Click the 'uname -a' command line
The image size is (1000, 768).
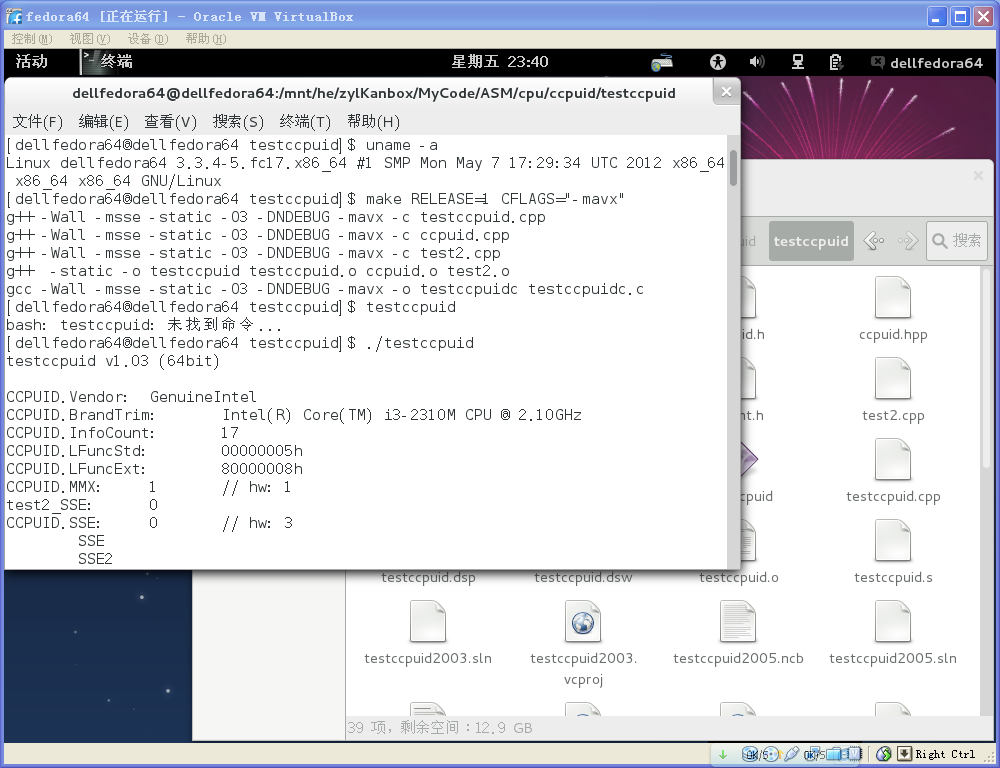coord(222,145)
